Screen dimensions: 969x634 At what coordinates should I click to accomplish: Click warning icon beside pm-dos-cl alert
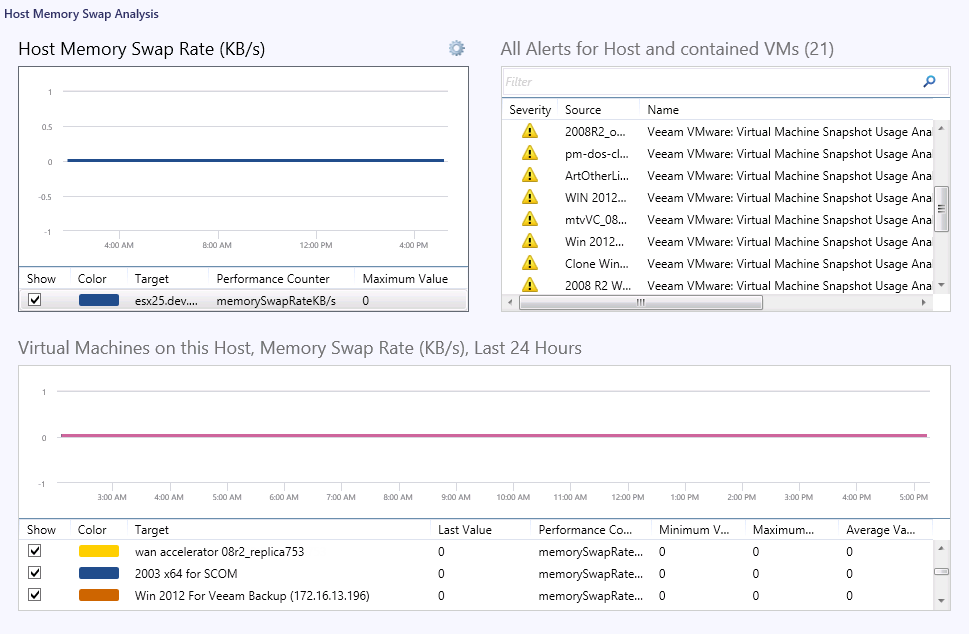point(530,153)
